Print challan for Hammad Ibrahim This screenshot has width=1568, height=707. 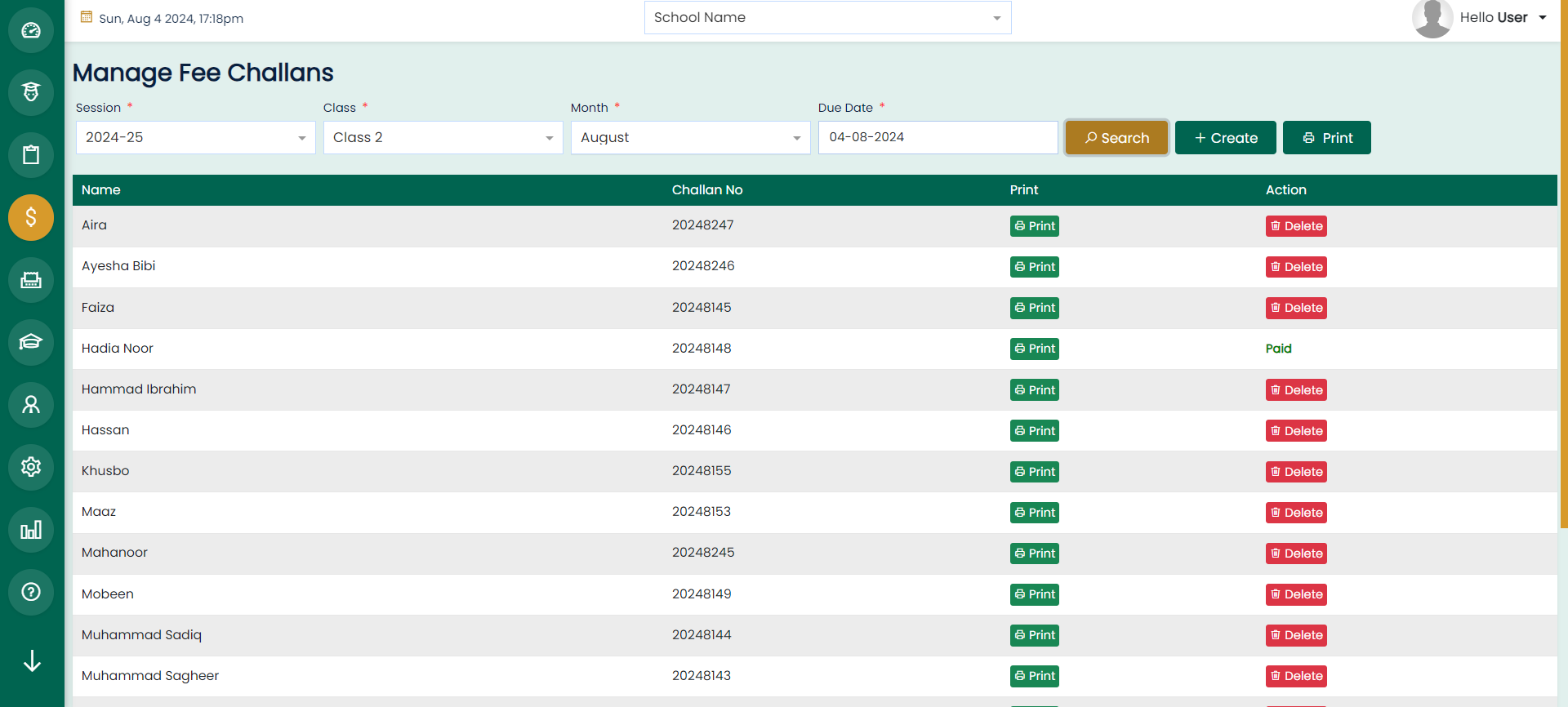coord(1035,390)
